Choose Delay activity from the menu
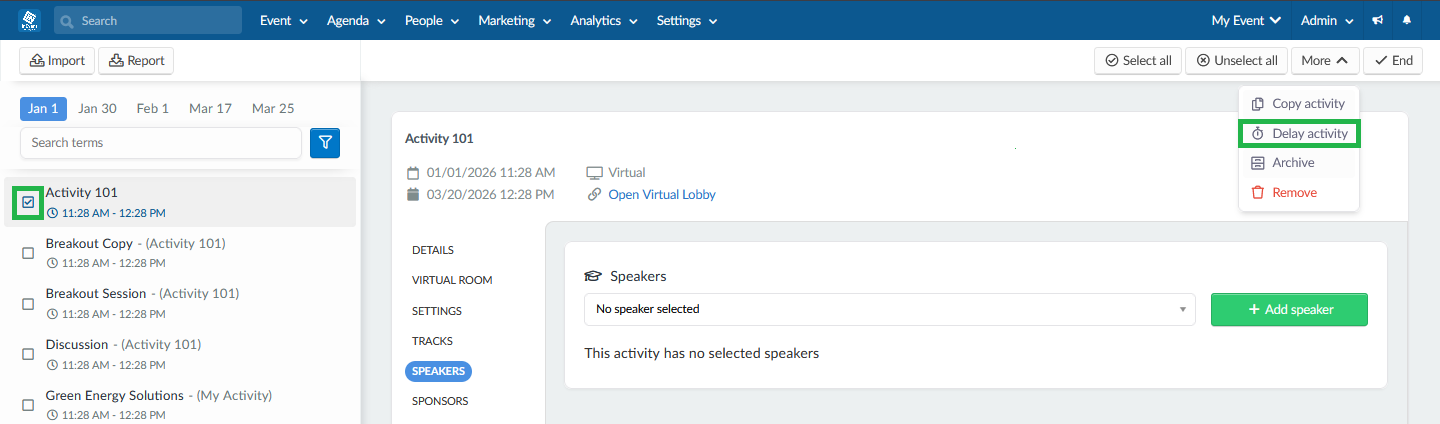This screenshot has width=1440, height=424. (1299, 133)
